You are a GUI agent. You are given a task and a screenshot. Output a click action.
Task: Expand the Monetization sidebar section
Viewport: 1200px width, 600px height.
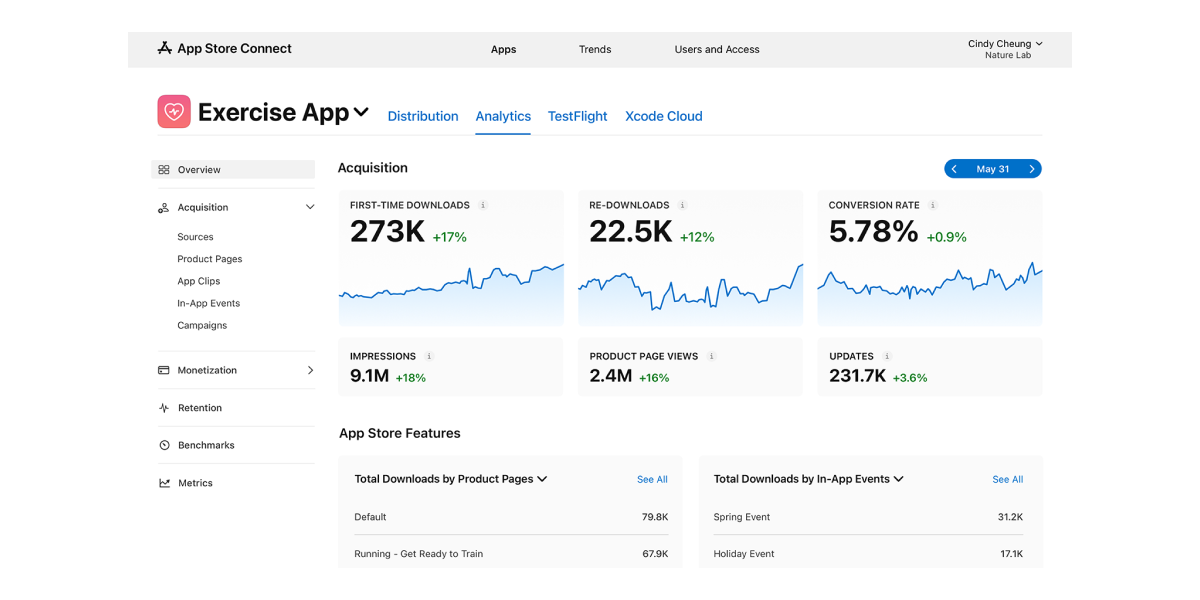(x=310, y=370)
